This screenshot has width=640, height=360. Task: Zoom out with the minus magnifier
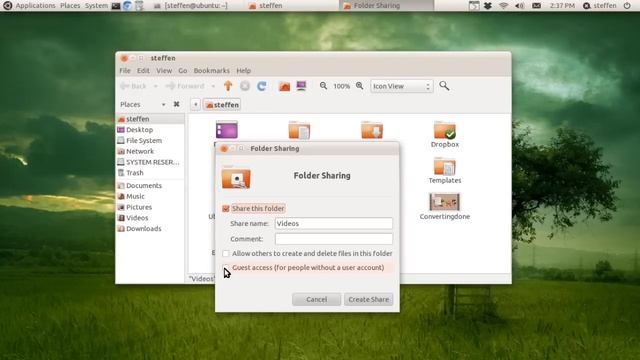click(x=323, y=86)
